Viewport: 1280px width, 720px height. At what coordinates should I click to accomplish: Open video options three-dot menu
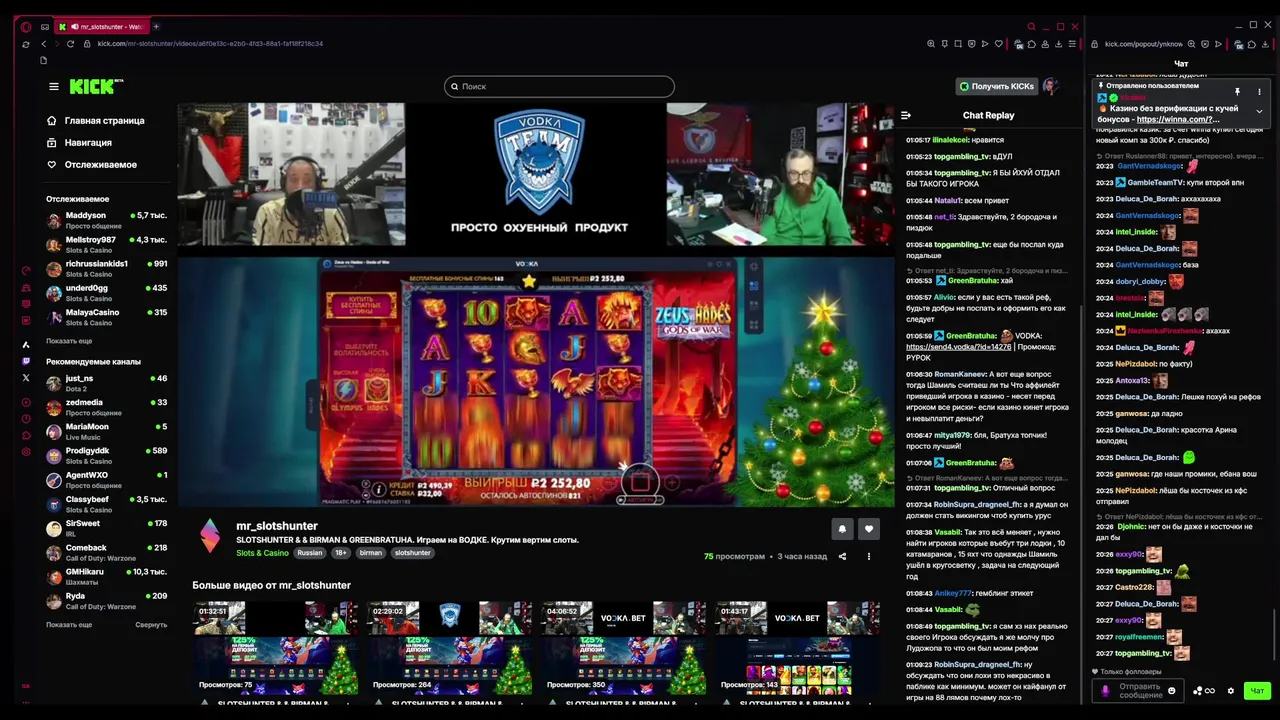(868, 557)
